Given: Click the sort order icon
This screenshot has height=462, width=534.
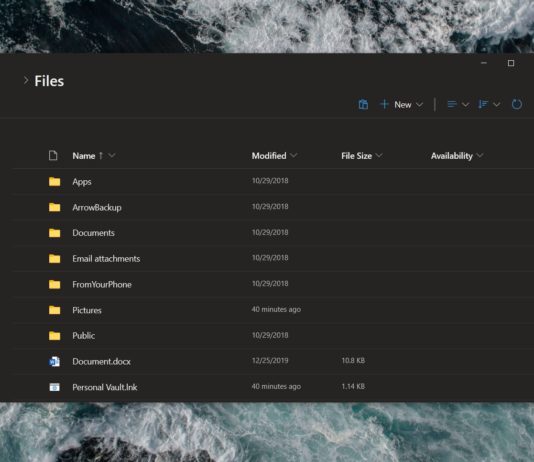Looking at the screenshot, I should pos(483,104).
